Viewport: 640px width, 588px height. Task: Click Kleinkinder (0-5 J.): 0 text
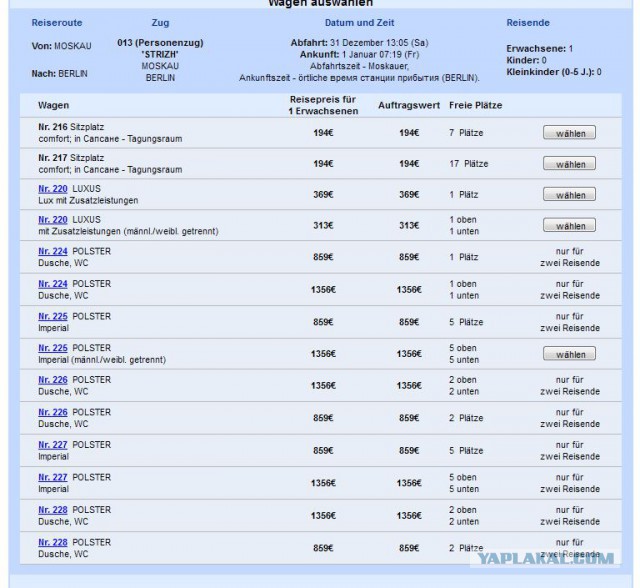[x=554, y=72]
